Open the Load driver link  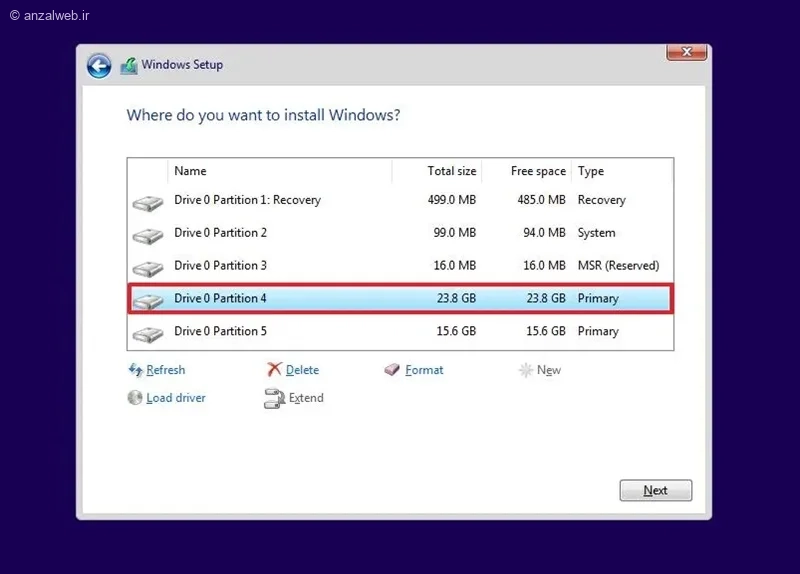point(176,398)
